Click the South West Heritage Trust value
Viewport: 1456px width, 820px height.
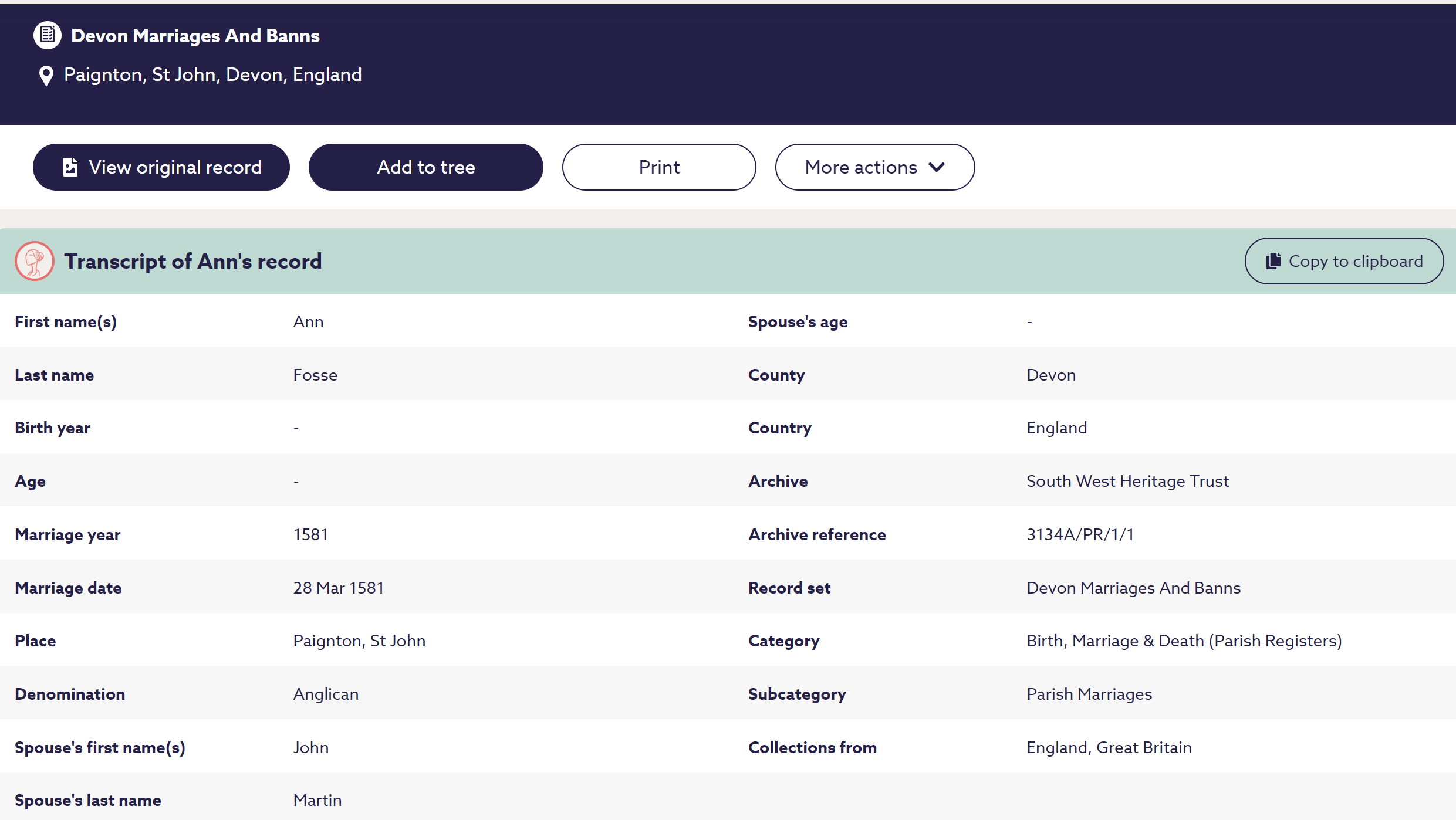pyautogui.click(x=1127, y=481)
